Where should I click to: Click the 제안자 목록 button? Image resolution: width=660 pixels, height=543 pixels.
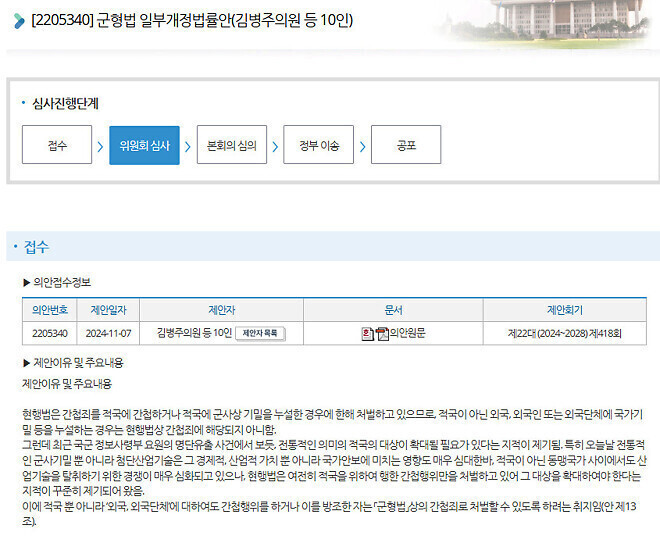click(x=260, y=333)
